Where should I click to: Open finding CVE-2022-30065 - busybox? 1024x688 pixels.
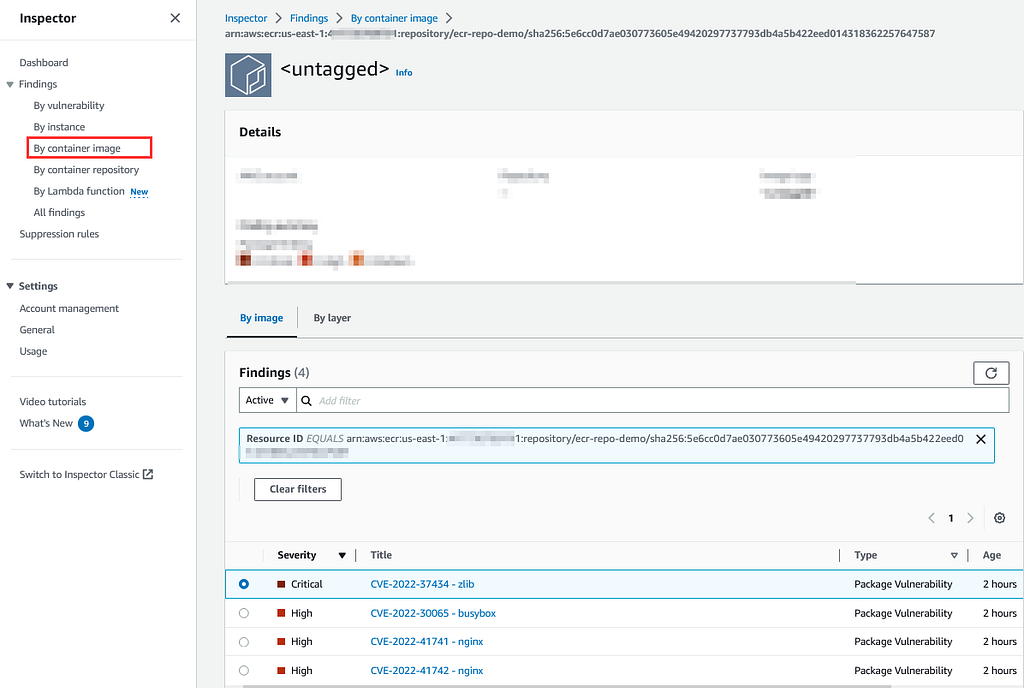pyautogui.click(x=433, y=613)
